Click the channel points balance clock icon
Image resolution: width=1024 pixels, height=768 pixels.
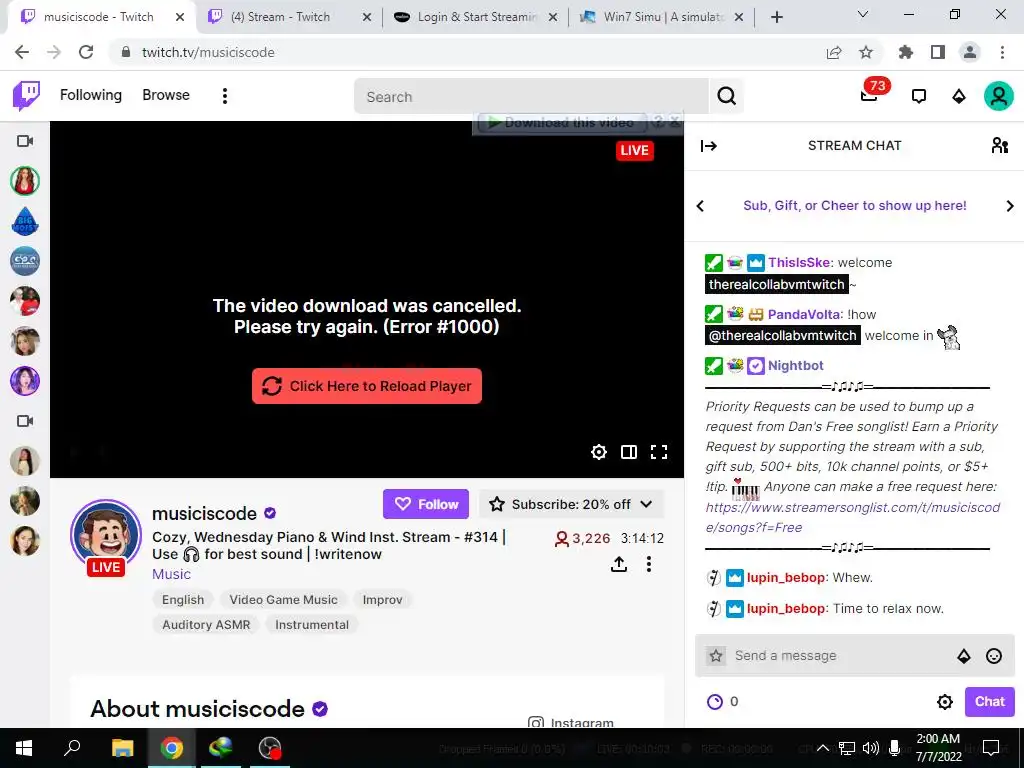click(x=715, y=701)
